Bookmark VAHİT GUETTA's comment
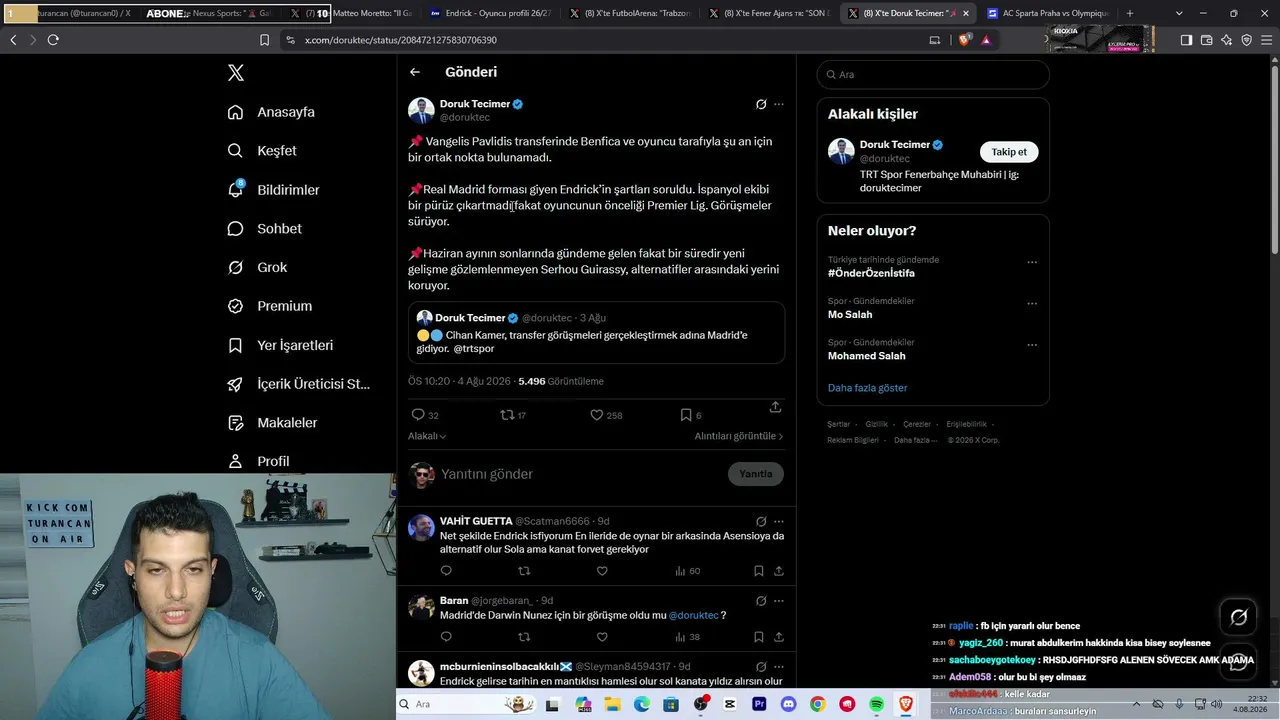Viewport: 1280px width, 720px height. tap(759, 571)
